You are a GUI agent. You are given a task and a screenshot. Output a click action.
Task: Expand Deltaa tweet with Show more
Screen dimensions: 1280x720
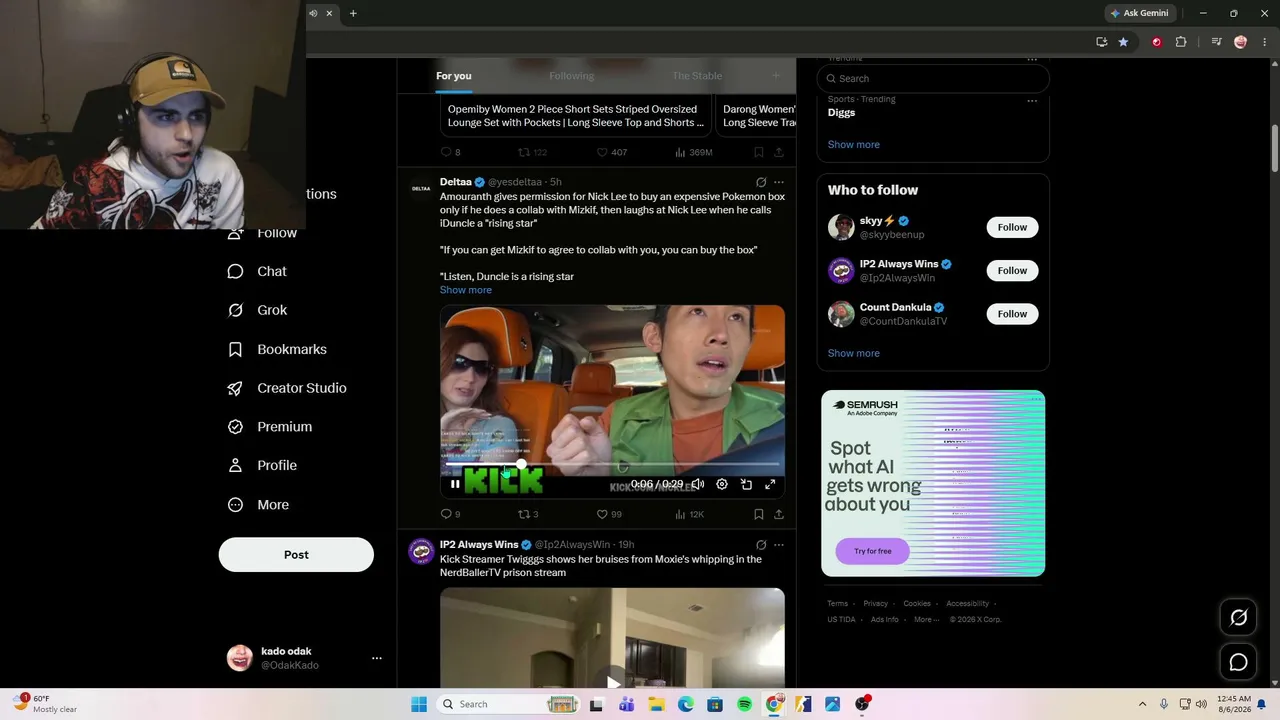466,290
